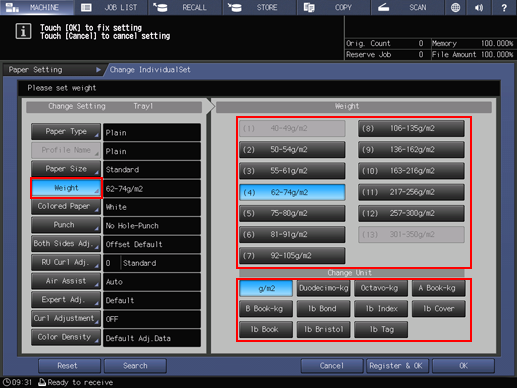Select weight (3) 55-61g/m2
The width and height of the screenshot is (517, 388).
click(x=292, y=171)
